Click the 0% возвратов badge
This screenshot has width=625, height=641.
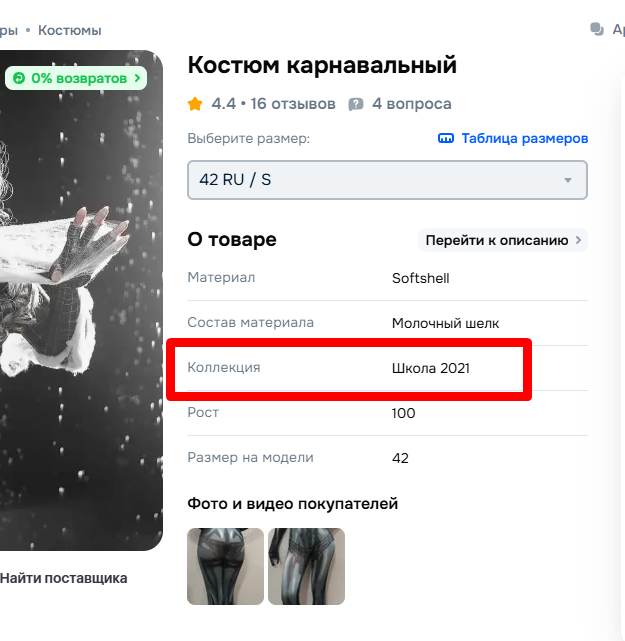pyautogui.click(x=76, y=78)
